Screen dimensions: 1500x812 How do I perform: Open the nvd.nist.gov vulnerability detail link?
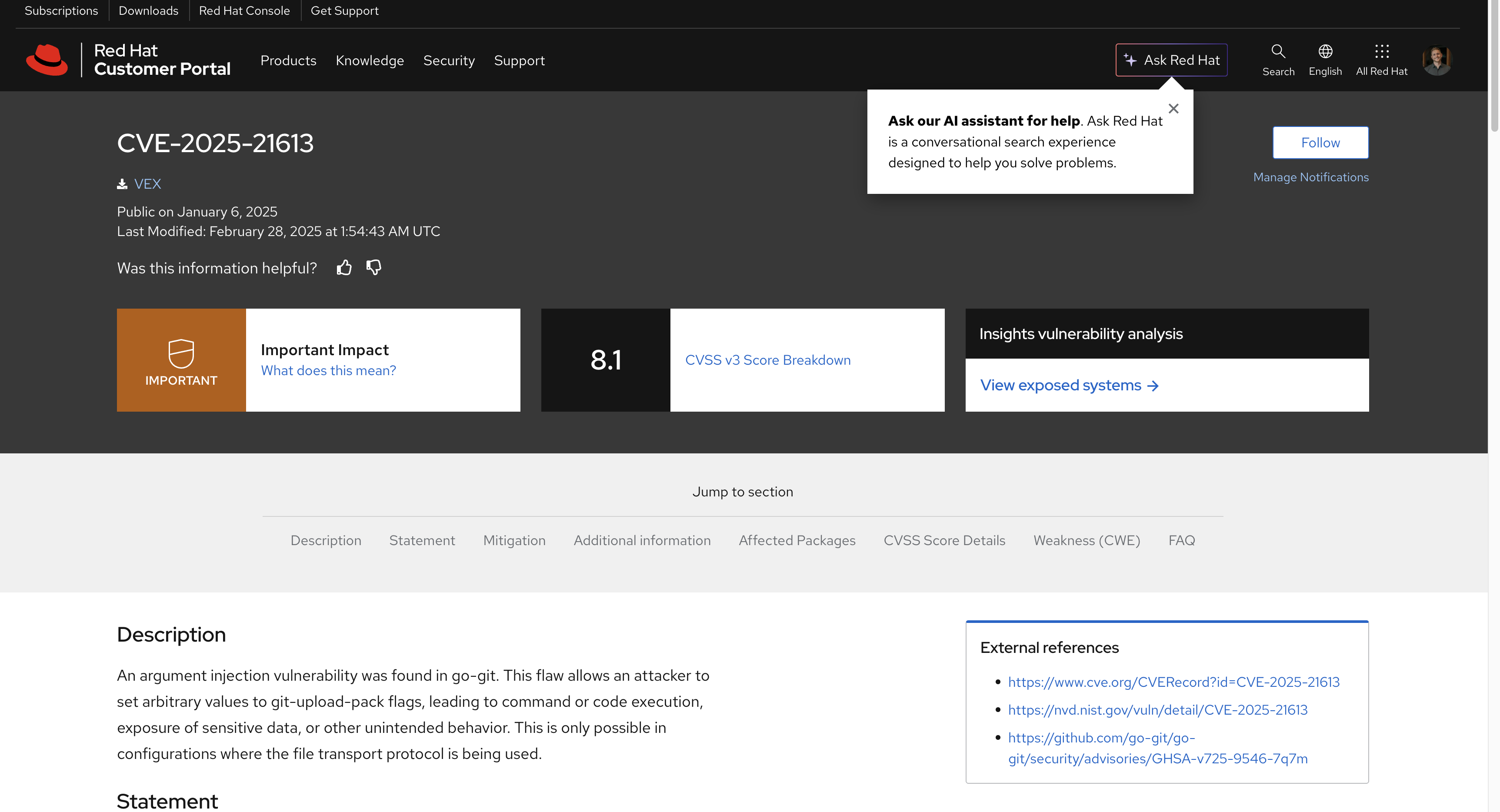coord(1157,710)
